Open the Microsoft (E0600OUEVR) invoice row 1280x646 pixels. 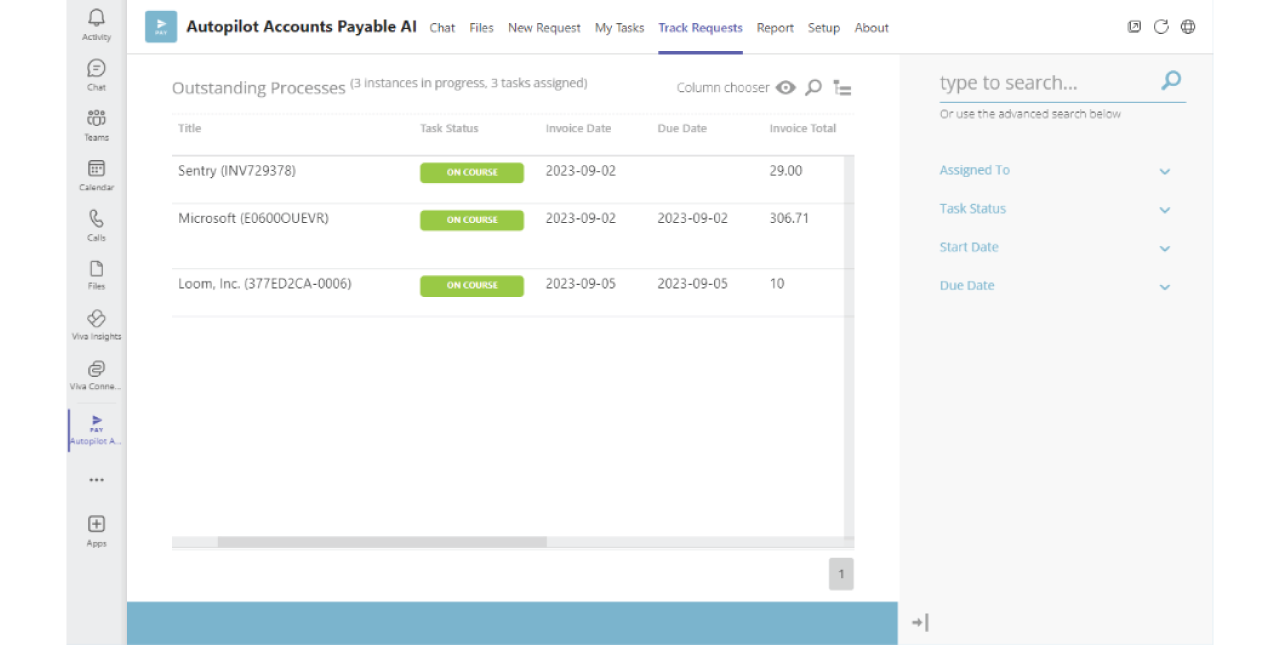pos(253,218)
